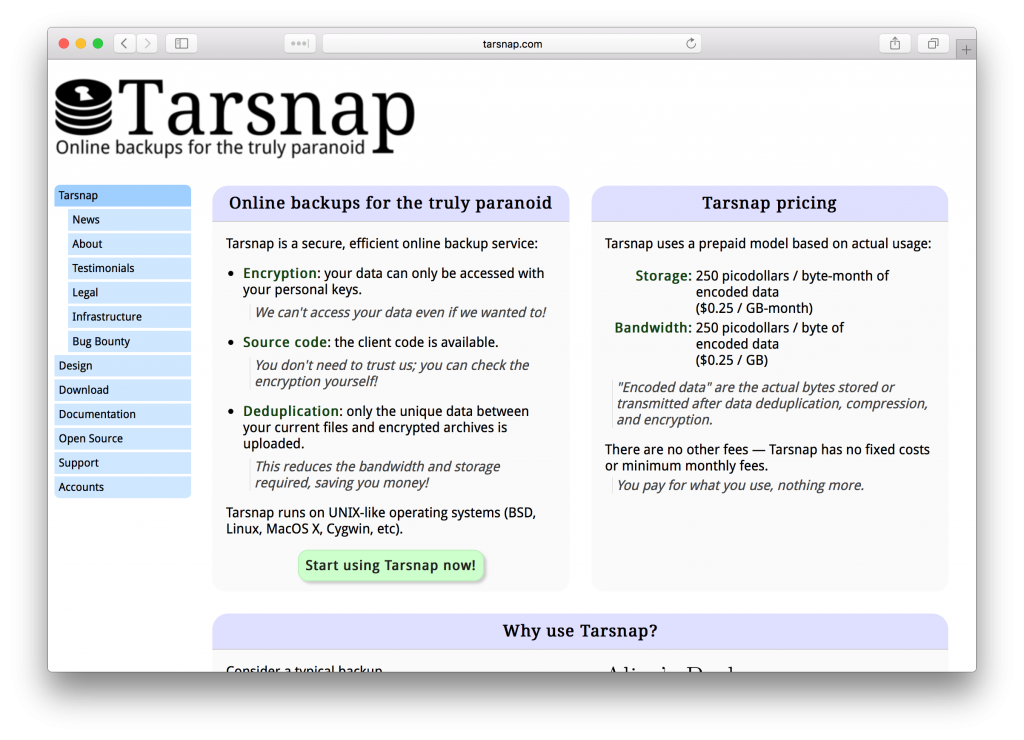The image size is (1024, 740).
Task: Add a new tab with plus button
Action: [x=966, y=50]
